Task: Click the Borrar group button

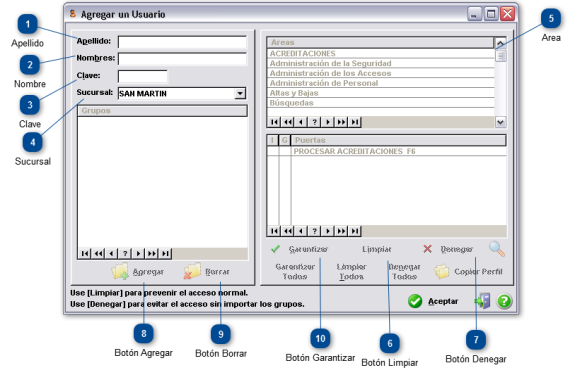Action: coord(207,272)
